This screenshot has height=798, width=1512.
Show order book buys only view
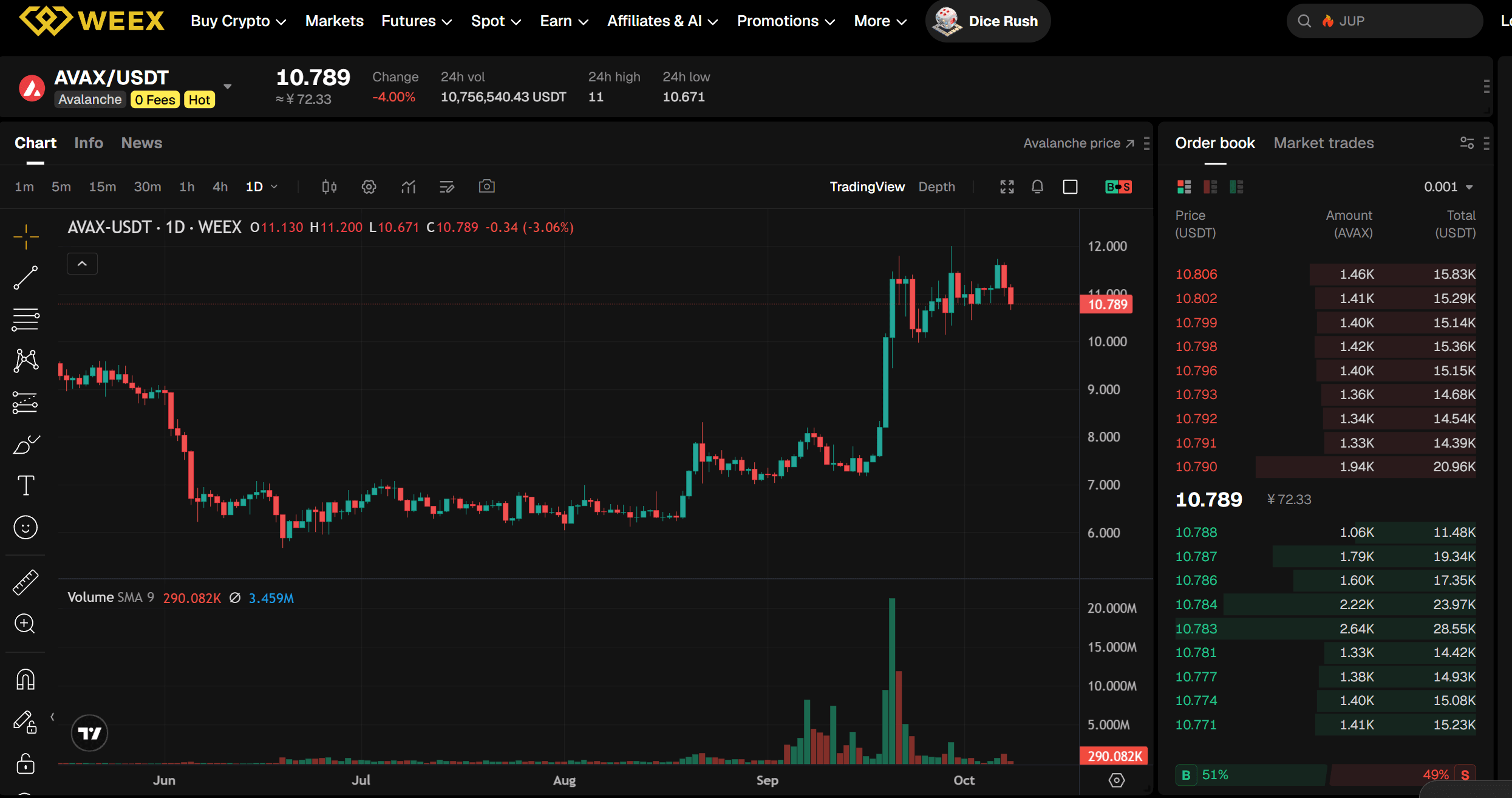(x=1237, y=187)
